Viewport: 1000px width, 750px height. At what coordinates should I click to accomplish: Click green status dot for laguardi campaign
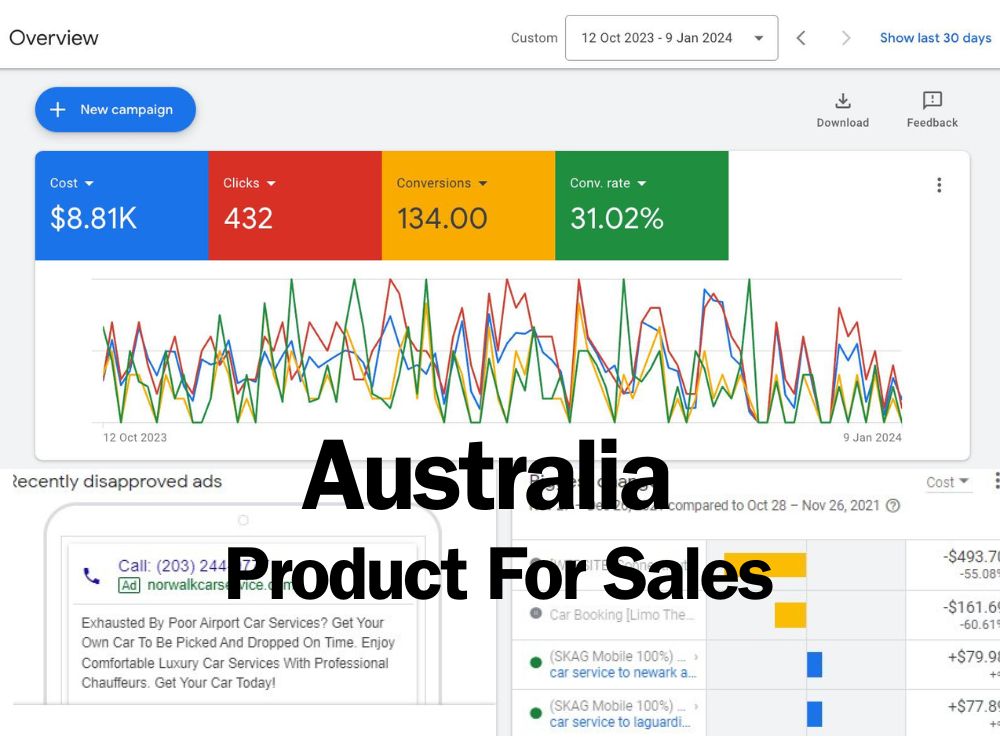pyautogui.click(x=536, y=712)
